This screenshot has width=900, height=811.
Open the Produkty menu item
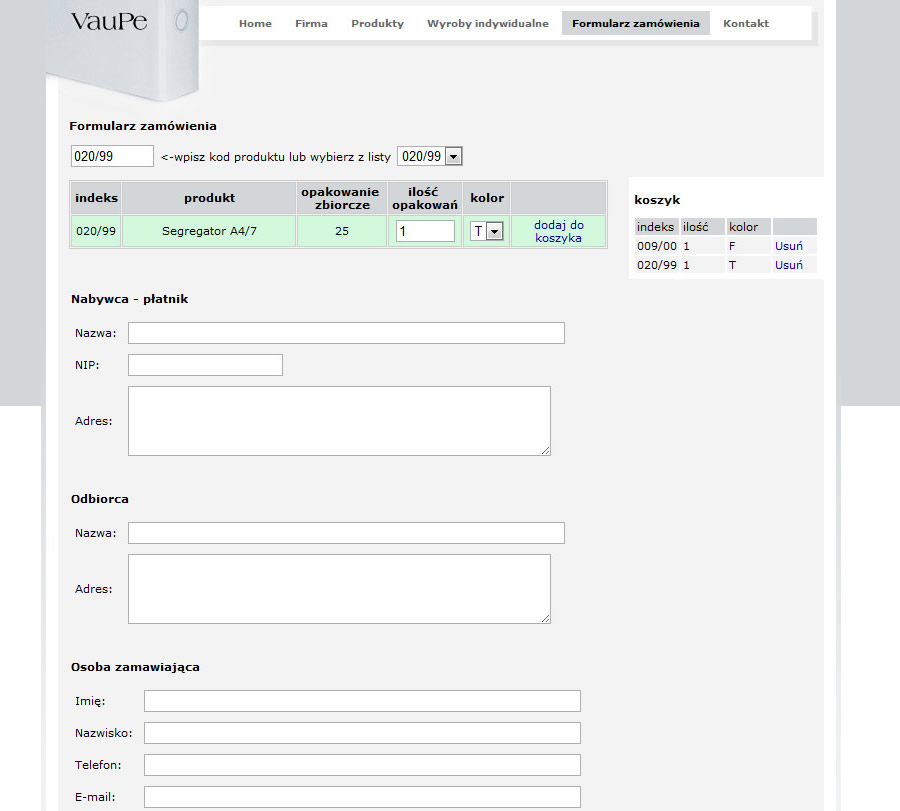pyautogui.click(x=377, y=24)
